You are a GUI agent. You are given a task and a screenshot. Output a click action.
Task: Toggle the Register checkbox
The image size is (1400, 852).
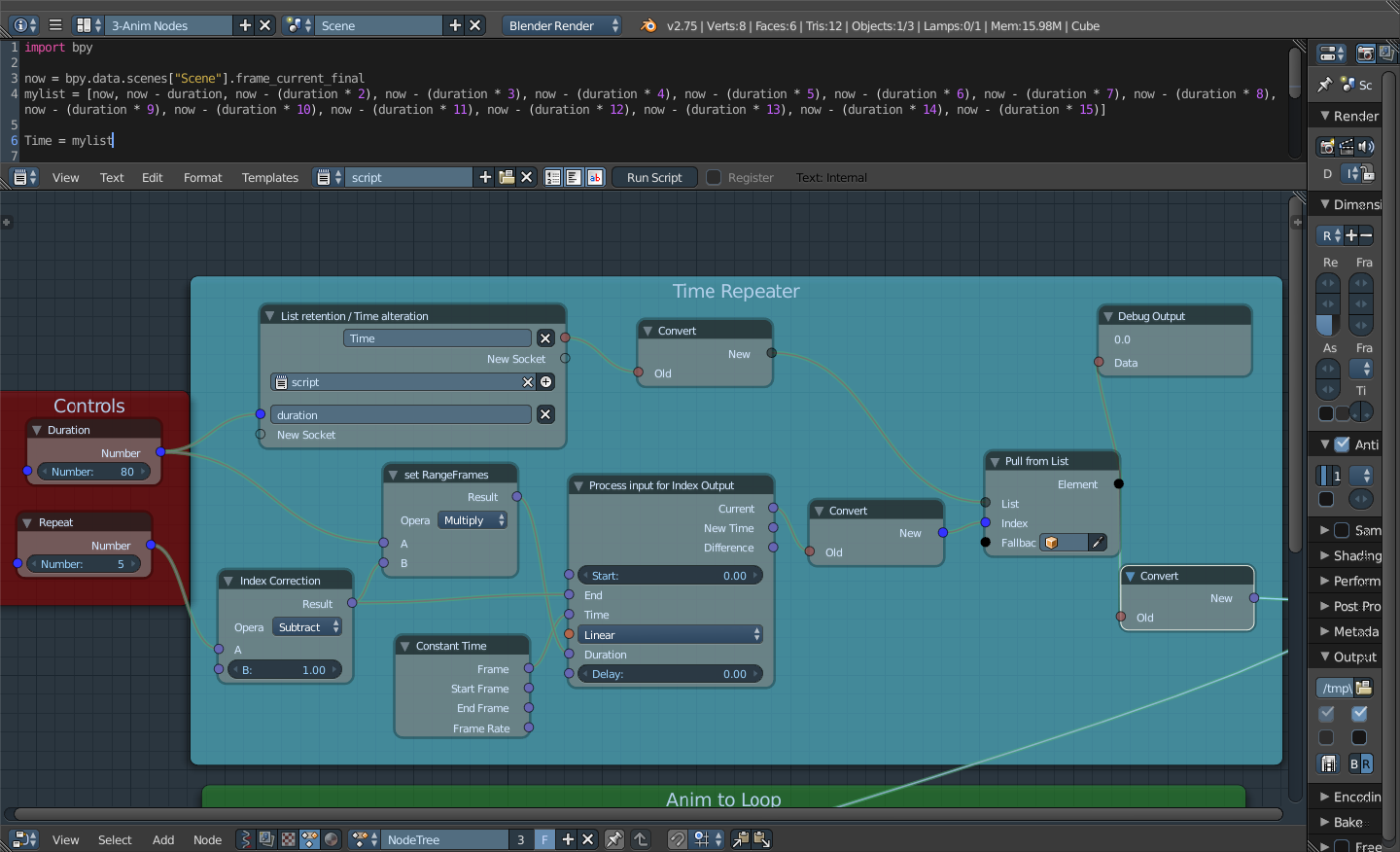714,177
